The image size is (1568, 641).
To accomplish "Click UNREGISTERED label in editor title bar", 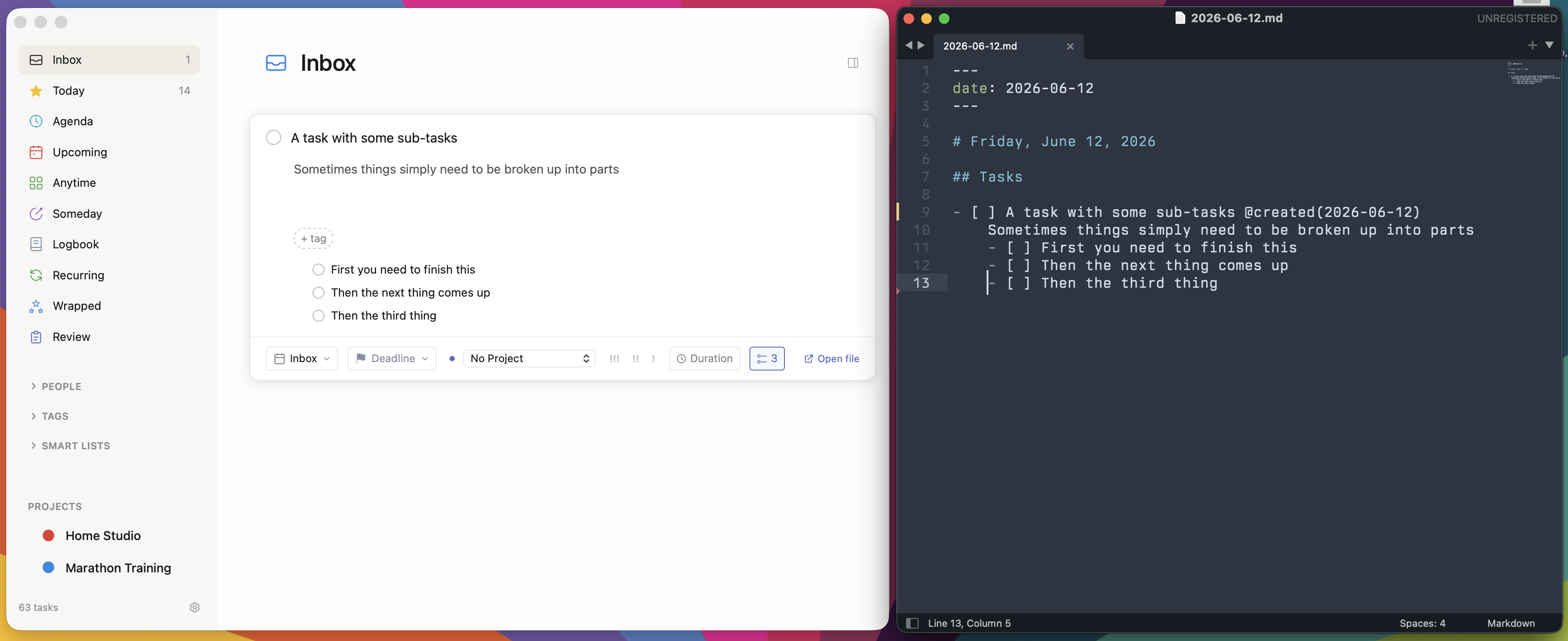I will pos(1517,18).
